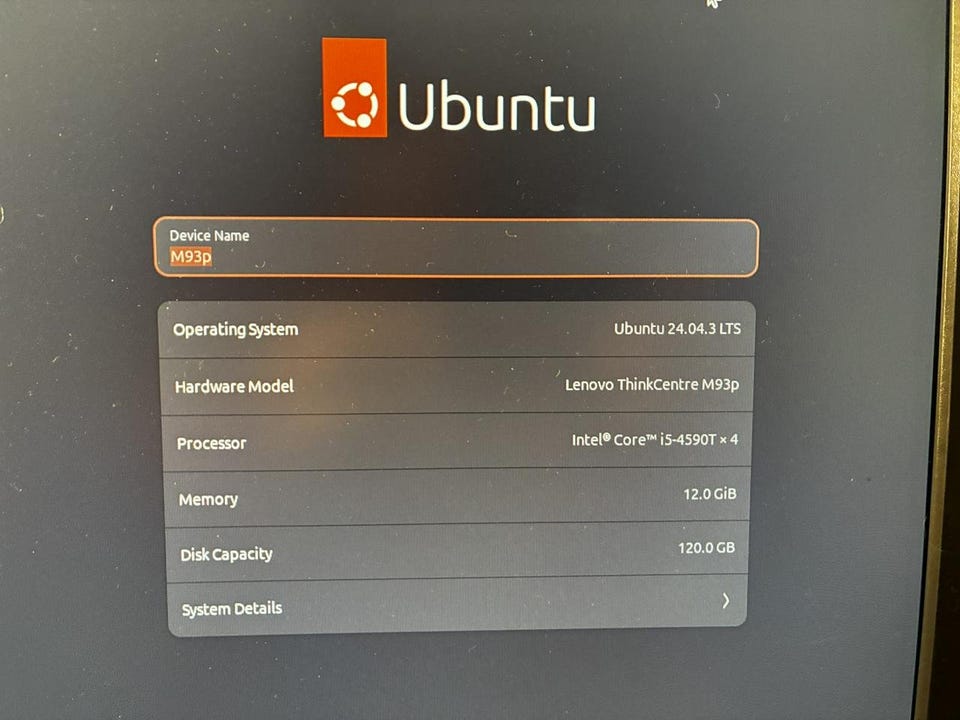960x720 pixels.
Task: Click the highlighted M93p device name text
Action: pos(191,257)
